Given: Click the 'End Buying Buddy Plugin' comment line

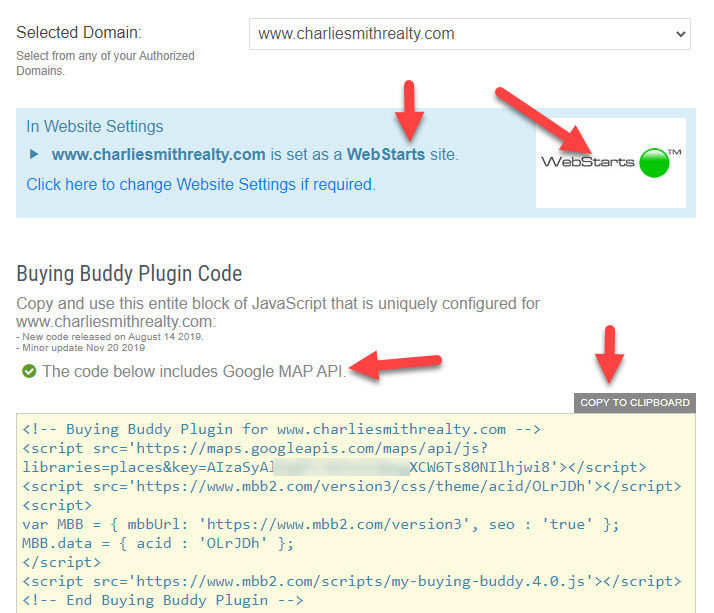Looking at the screenshot, I should coord(163,600).
